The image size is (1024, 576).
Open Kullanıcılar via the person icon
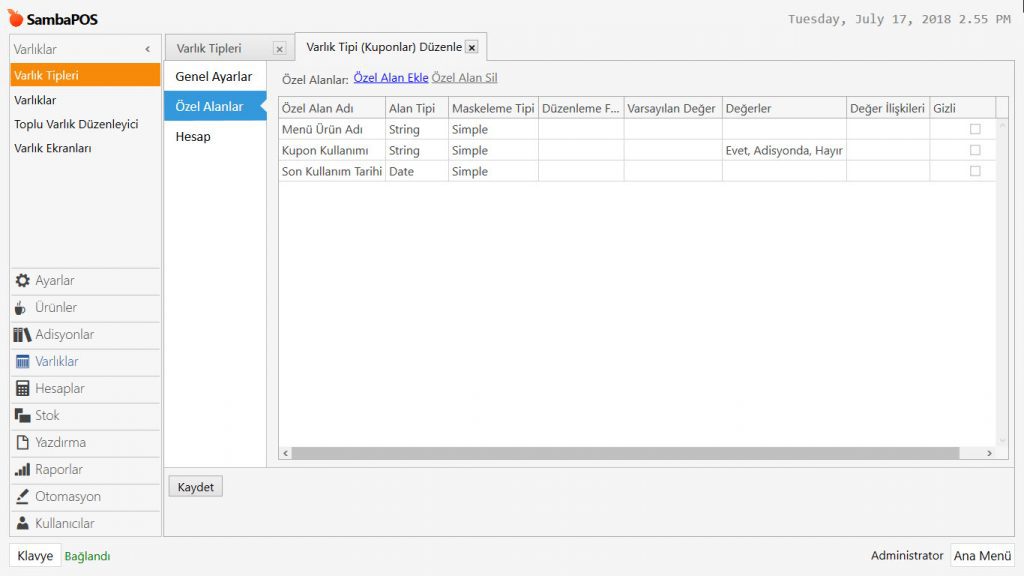[23, 524]
